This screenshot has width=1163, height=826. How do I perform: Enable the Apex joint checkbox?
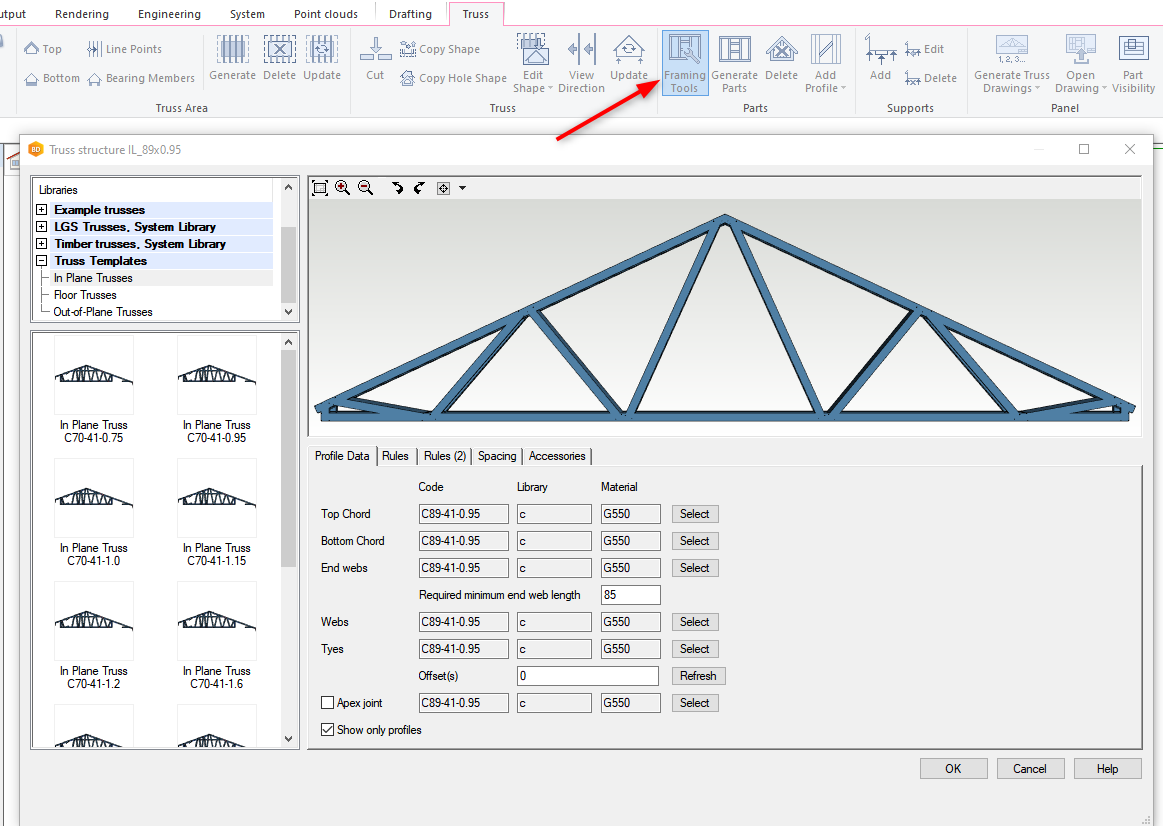click(x=327, y=703)
